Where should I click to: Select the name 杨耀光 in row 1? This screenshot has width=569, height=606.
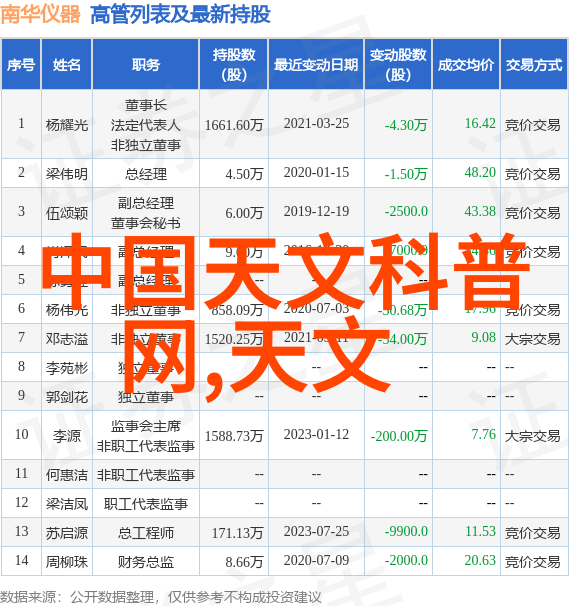(x=67, y=125)
